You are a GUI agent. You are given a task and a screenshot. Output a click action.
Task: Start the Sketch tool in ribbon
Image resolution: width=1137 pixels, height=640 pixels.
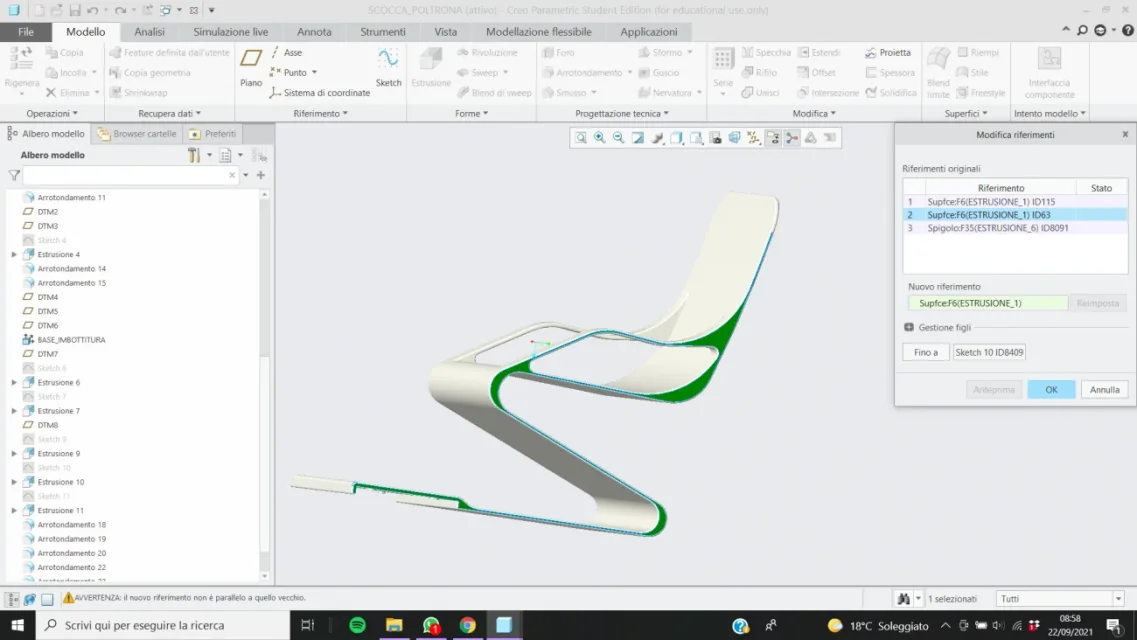[x=388, y=67]
